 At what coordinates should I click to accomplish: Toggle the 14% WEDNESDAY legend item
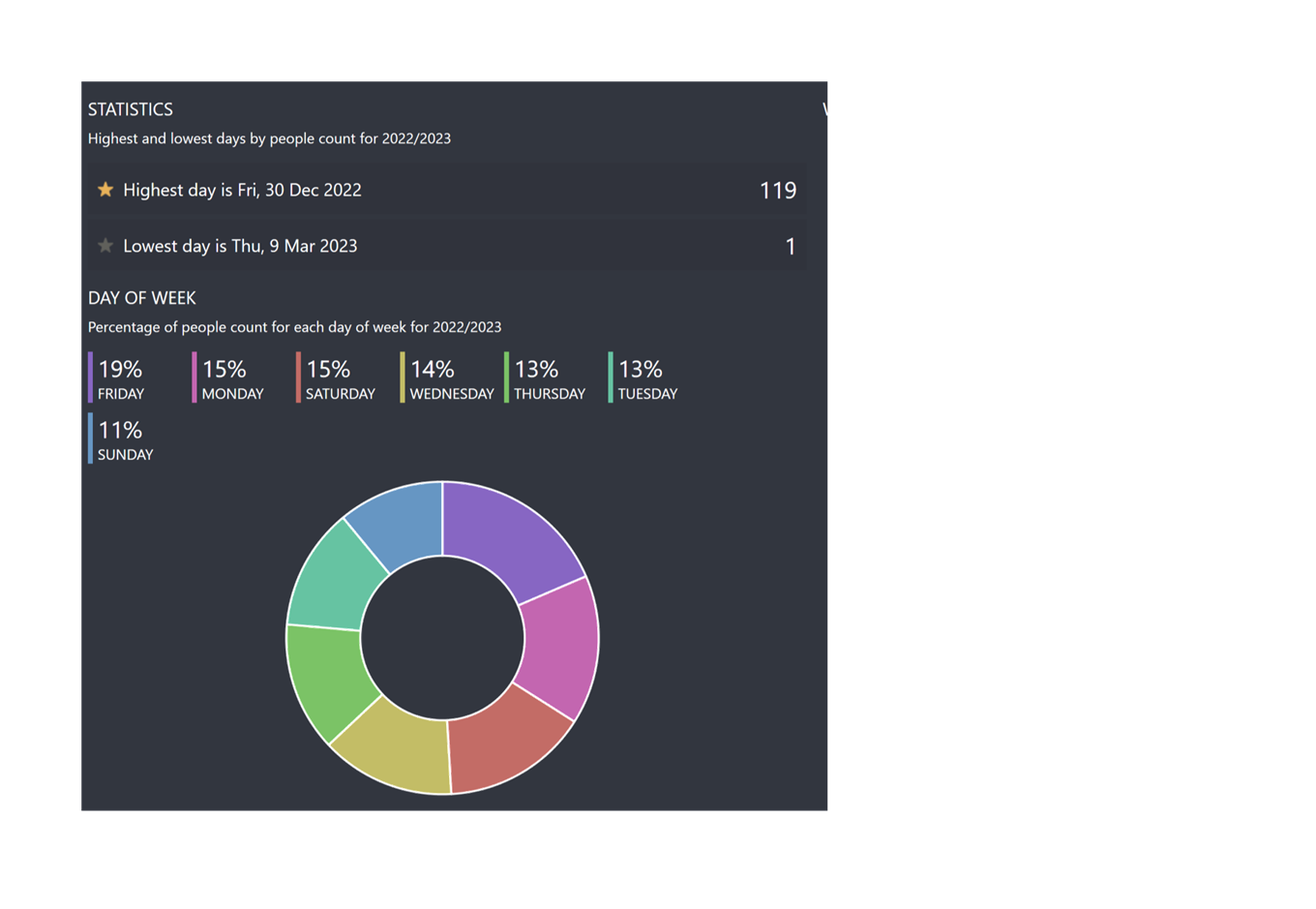click(450, 379)
